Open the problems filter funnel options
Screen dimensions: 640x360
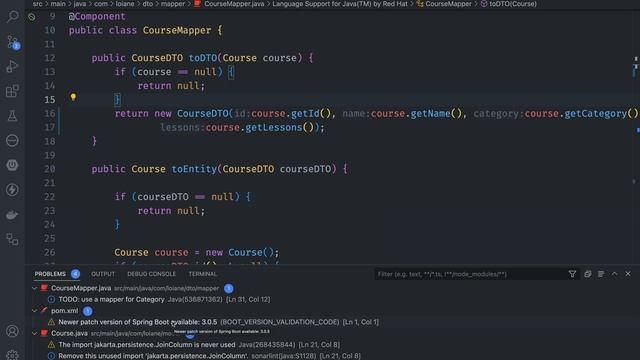coord(572,274)
